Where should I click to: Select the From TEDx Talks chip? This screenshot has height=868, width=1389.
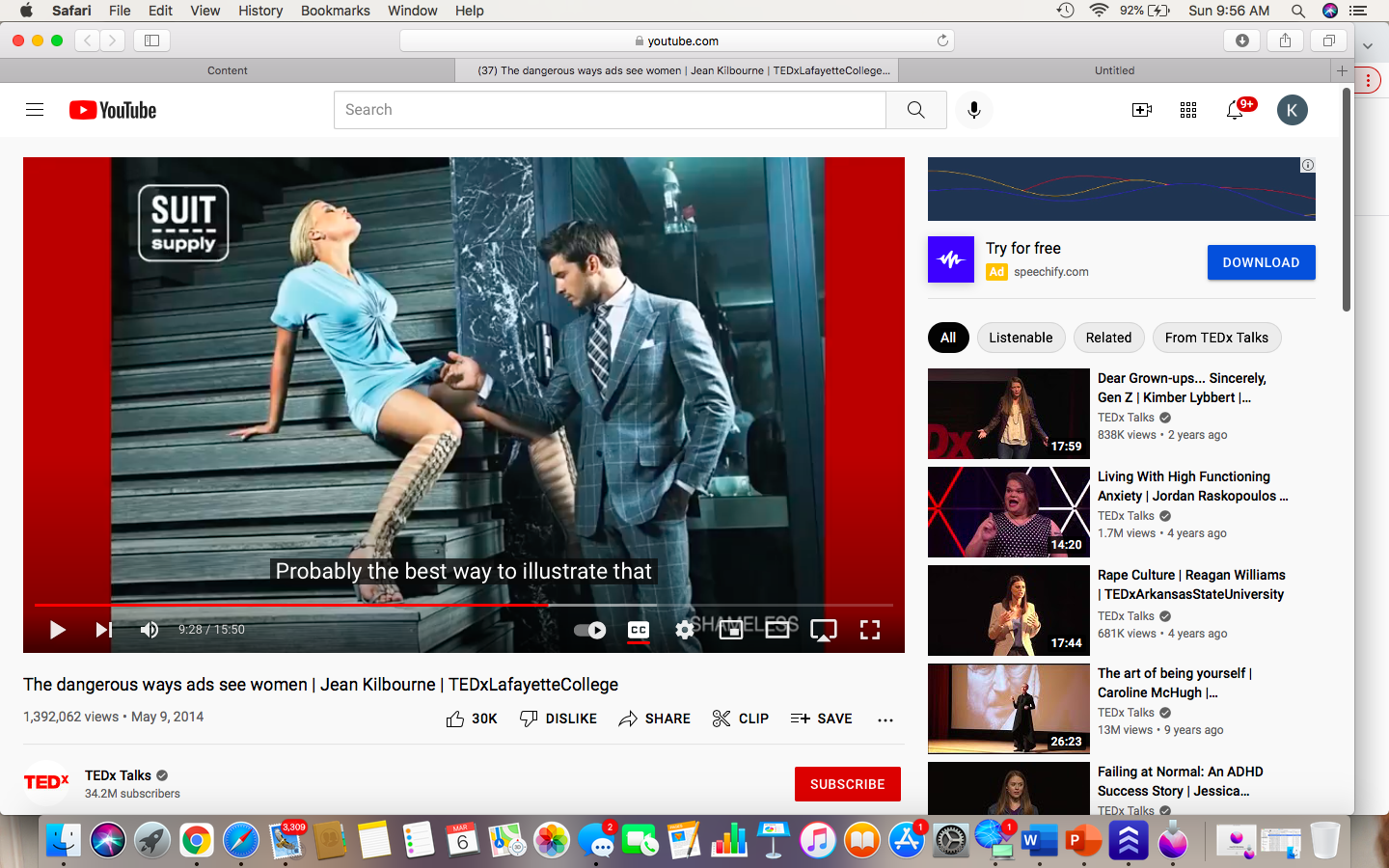[1216, 338]
